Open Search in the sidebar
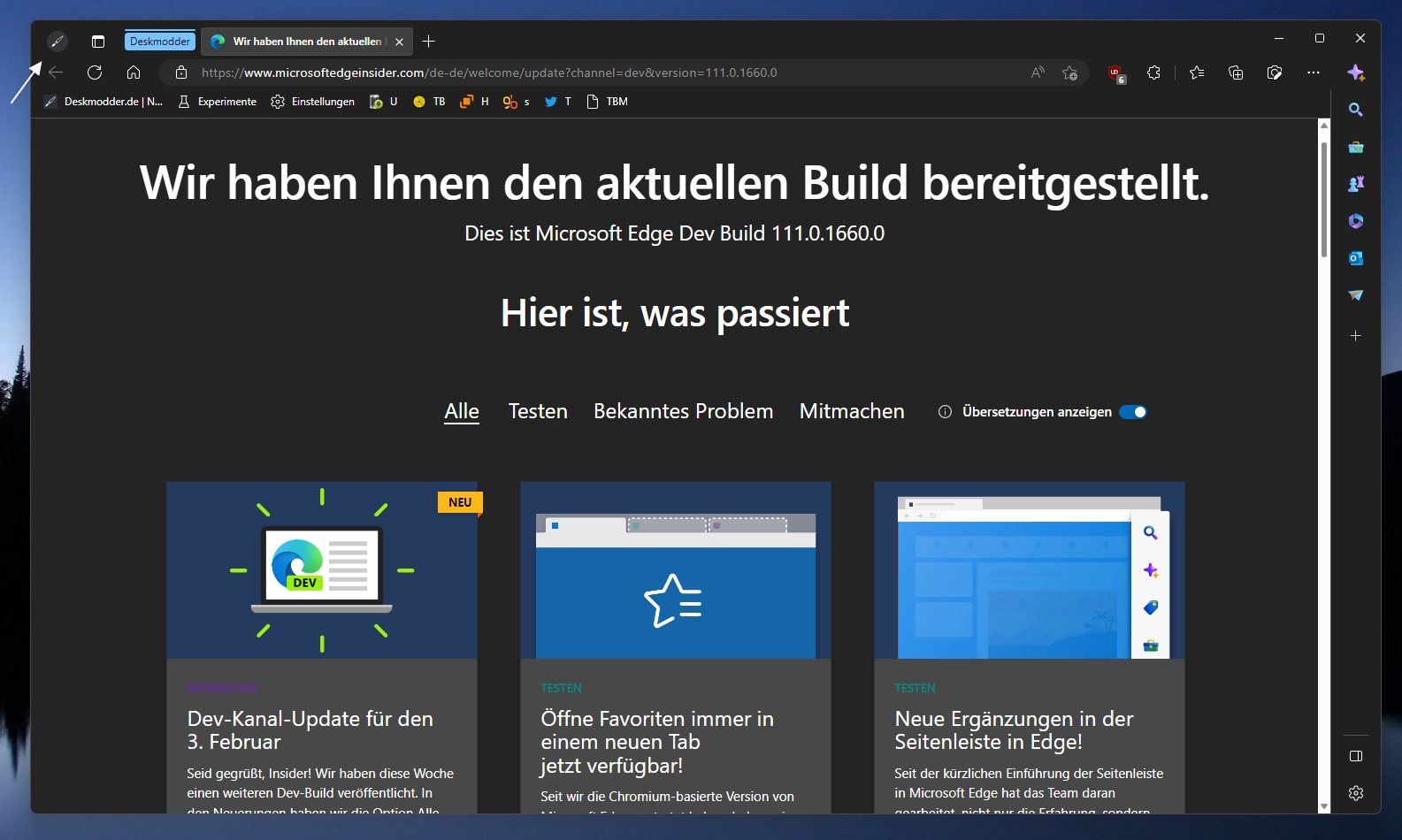The height and width of the screenshot is (840, 1402). (x=1356, y=110)
